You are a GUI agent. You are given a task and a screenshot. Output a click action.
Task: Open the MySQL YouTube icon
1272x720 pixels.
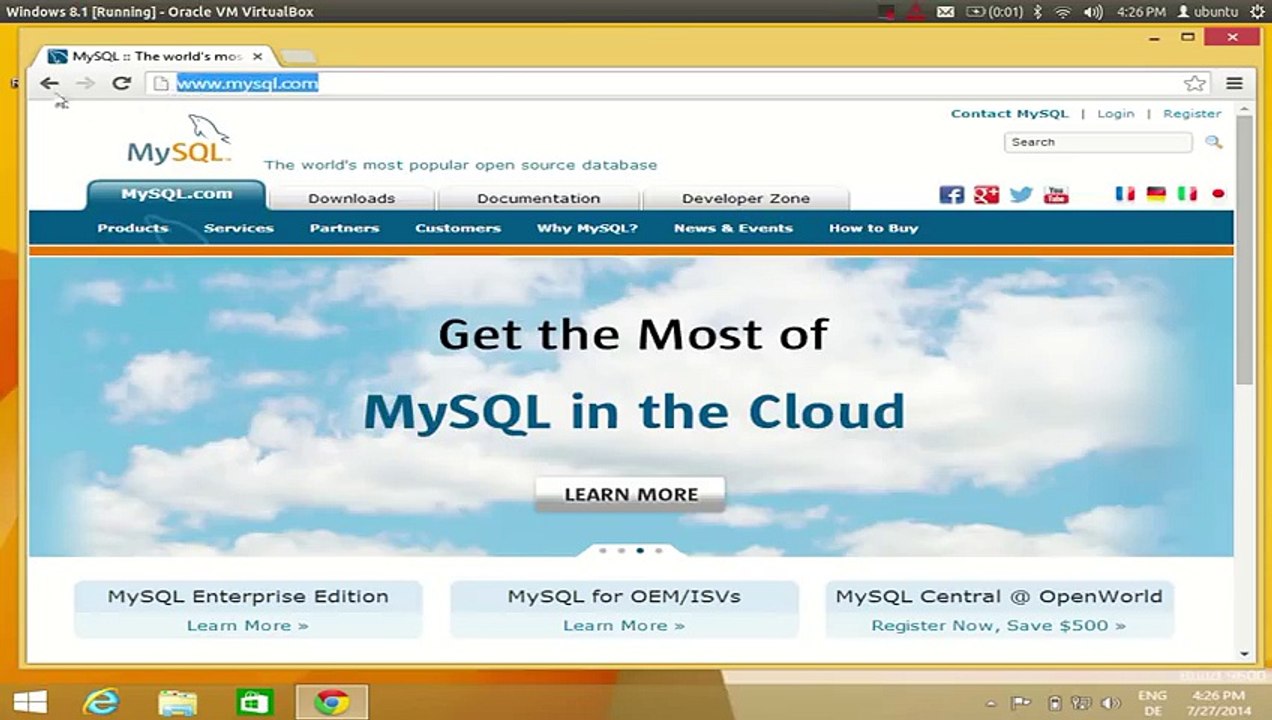coord(1056,195)
